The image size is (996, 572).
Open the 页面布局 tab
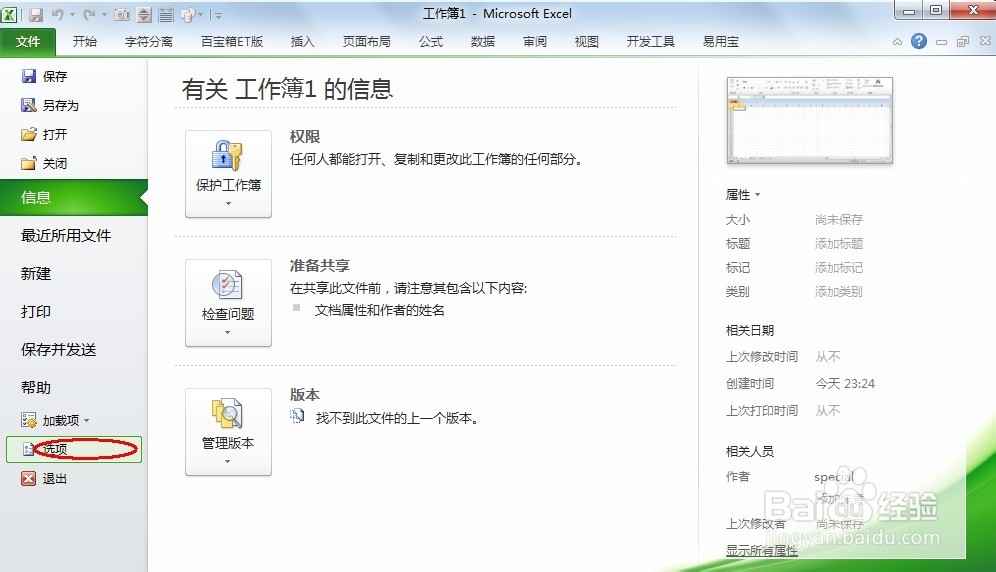click(367, 42)
